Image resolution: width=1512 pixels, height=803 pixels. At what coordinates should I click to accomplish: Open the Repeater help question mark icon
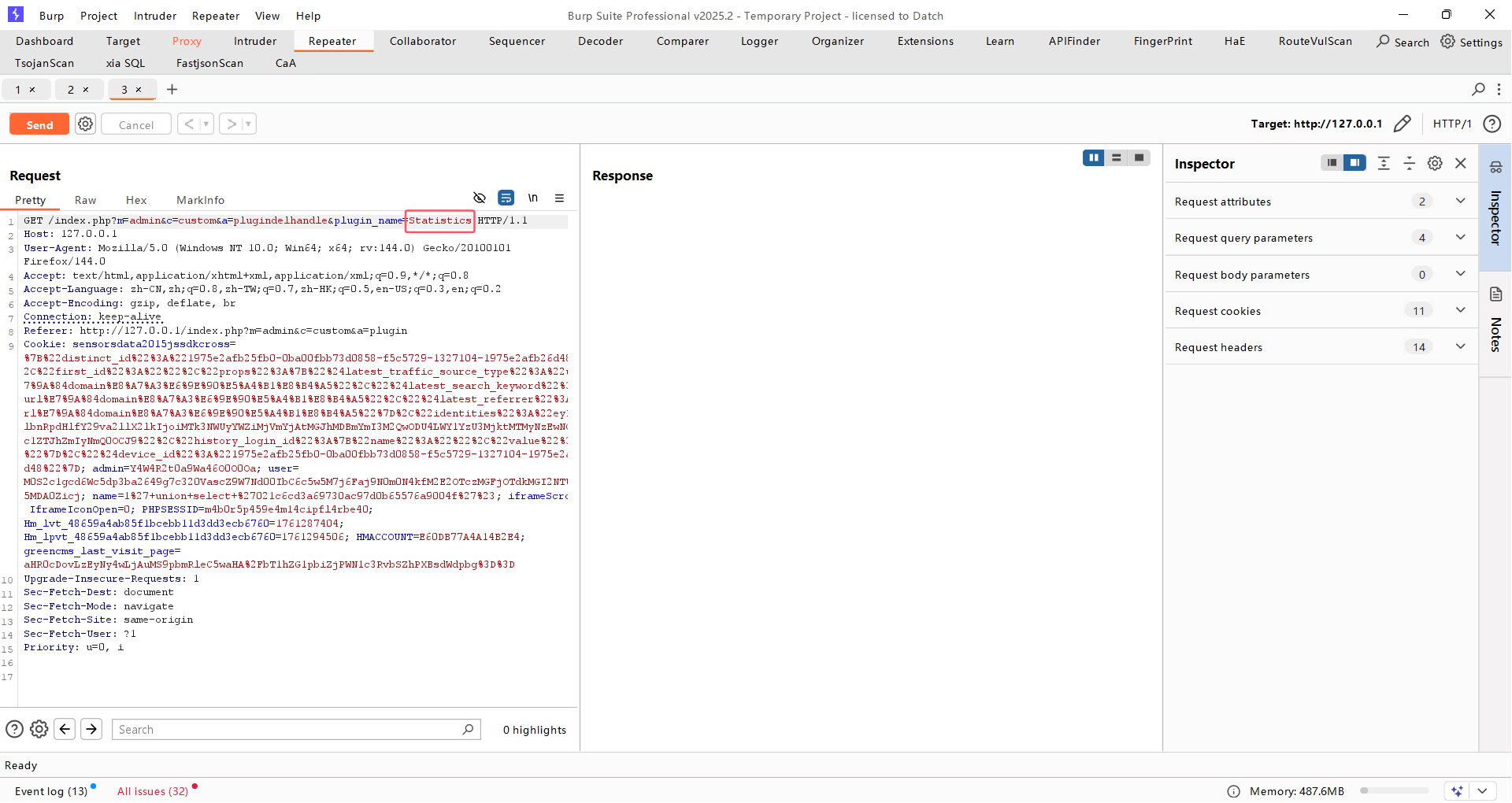1491,124
